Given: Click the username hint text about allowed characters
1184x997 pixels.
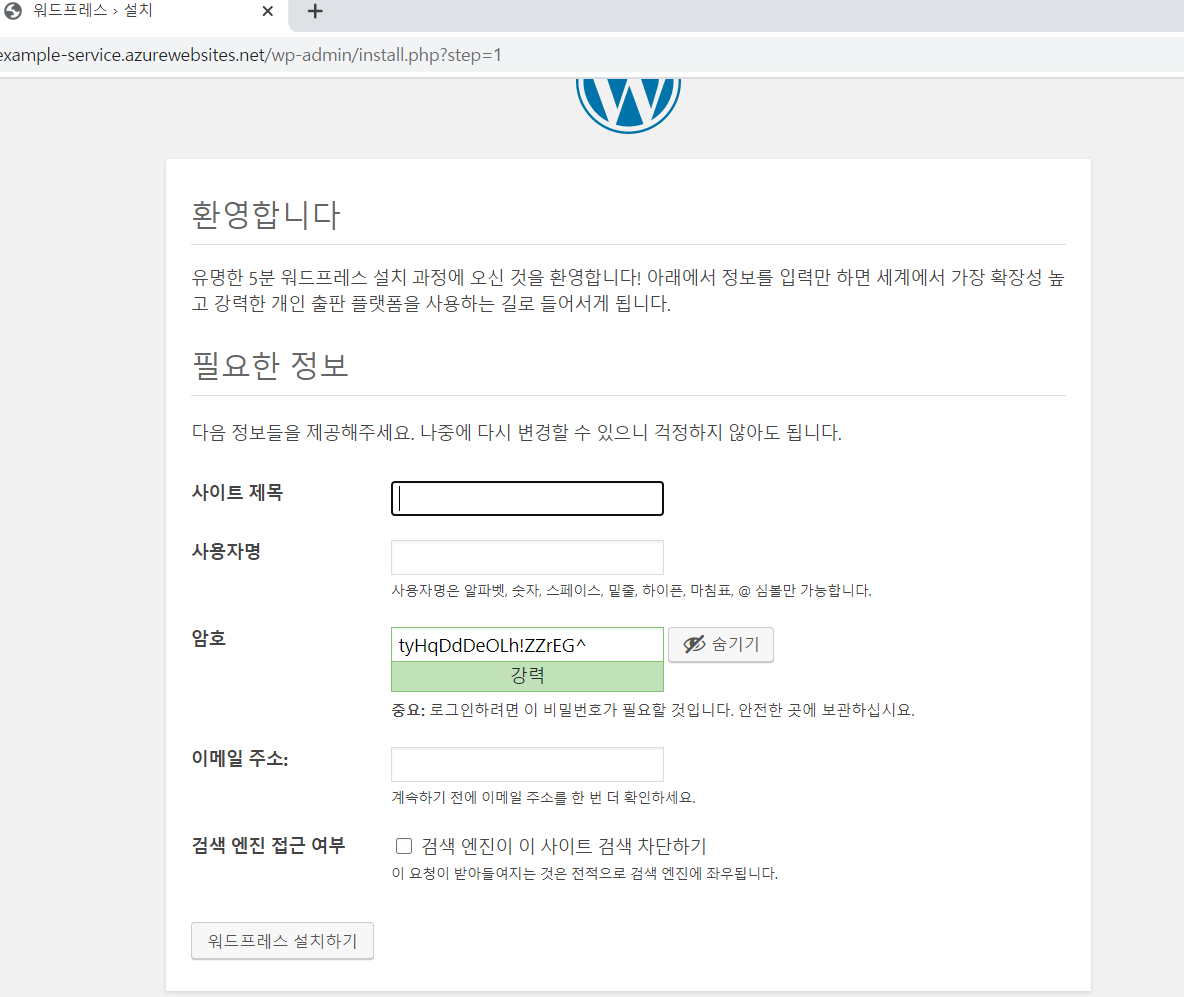Looking at the screenshot, I should pos(631,591).
